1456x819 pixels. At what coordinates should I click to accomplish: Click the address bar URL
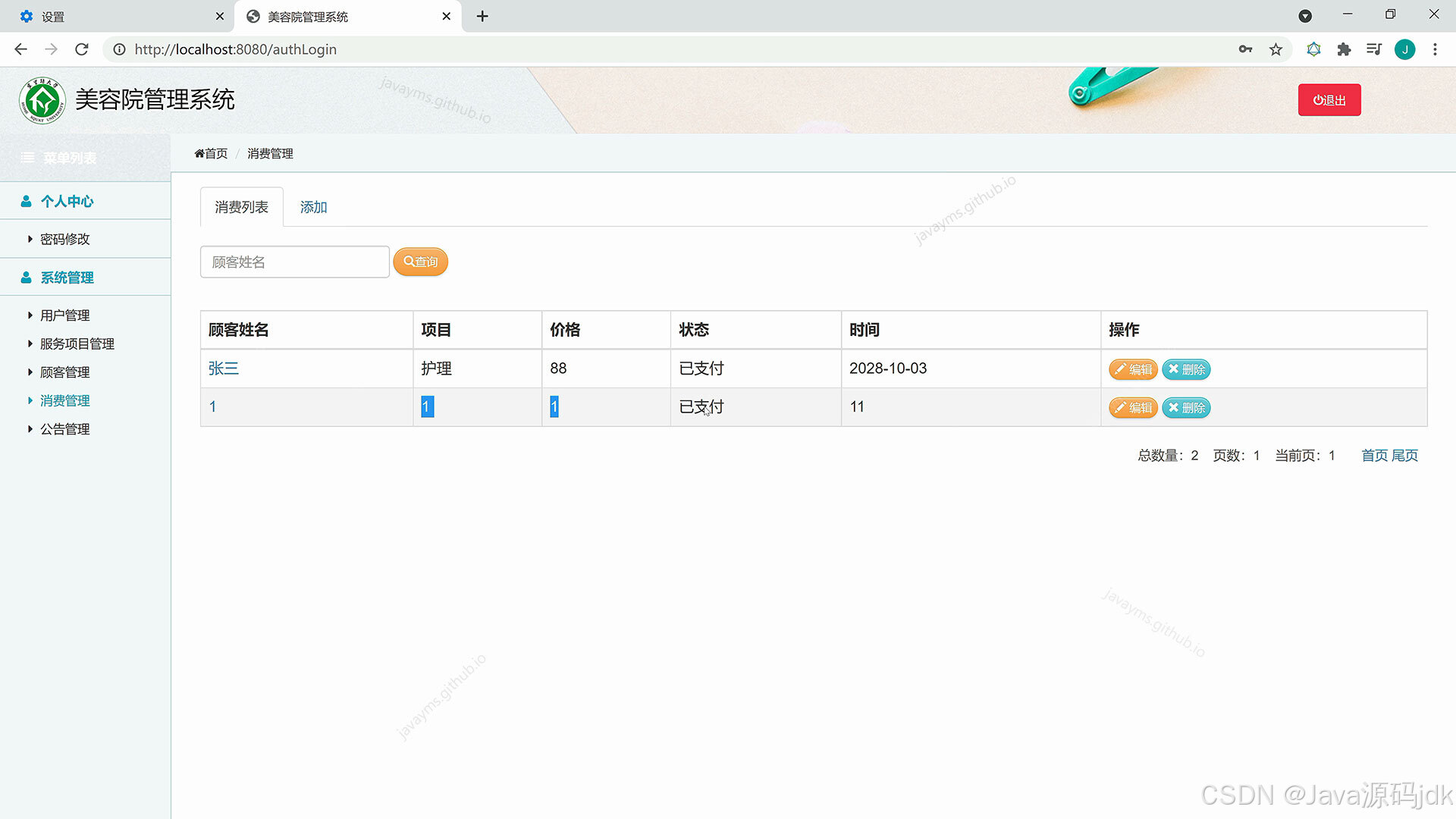236,49
